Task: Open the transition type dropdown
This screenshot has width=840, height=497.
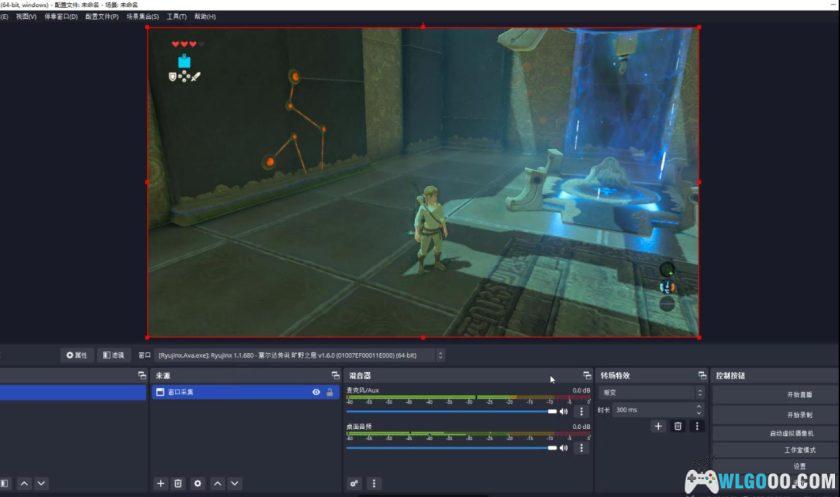Action: click(651, 393)
